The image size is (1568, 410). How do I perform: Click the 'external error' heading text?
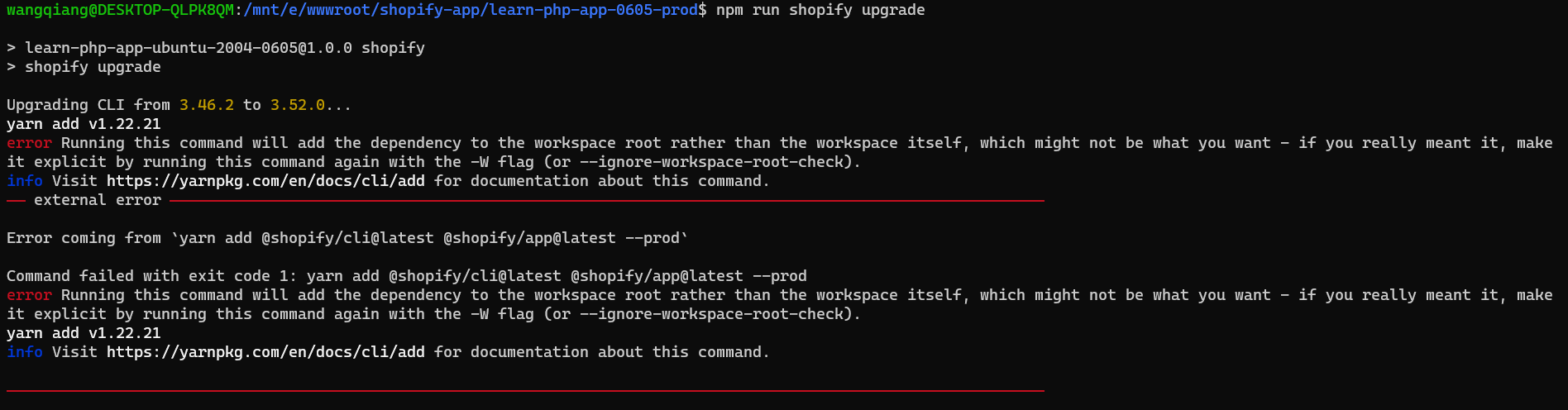click(x=98, y=200)
